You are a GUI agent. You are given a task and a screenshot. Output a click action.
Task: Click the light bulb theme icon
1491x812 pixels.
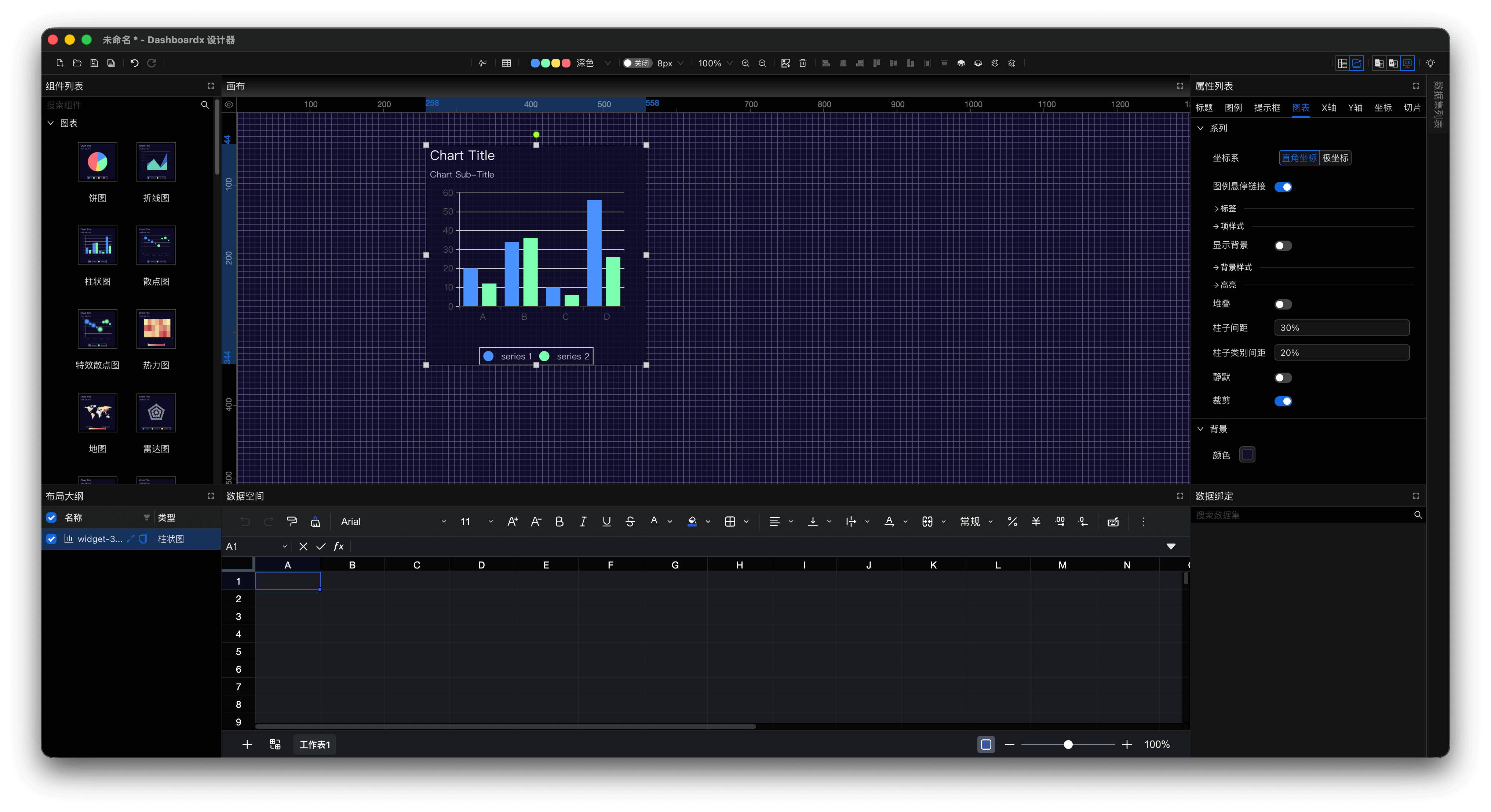(x=1430, y=63)
